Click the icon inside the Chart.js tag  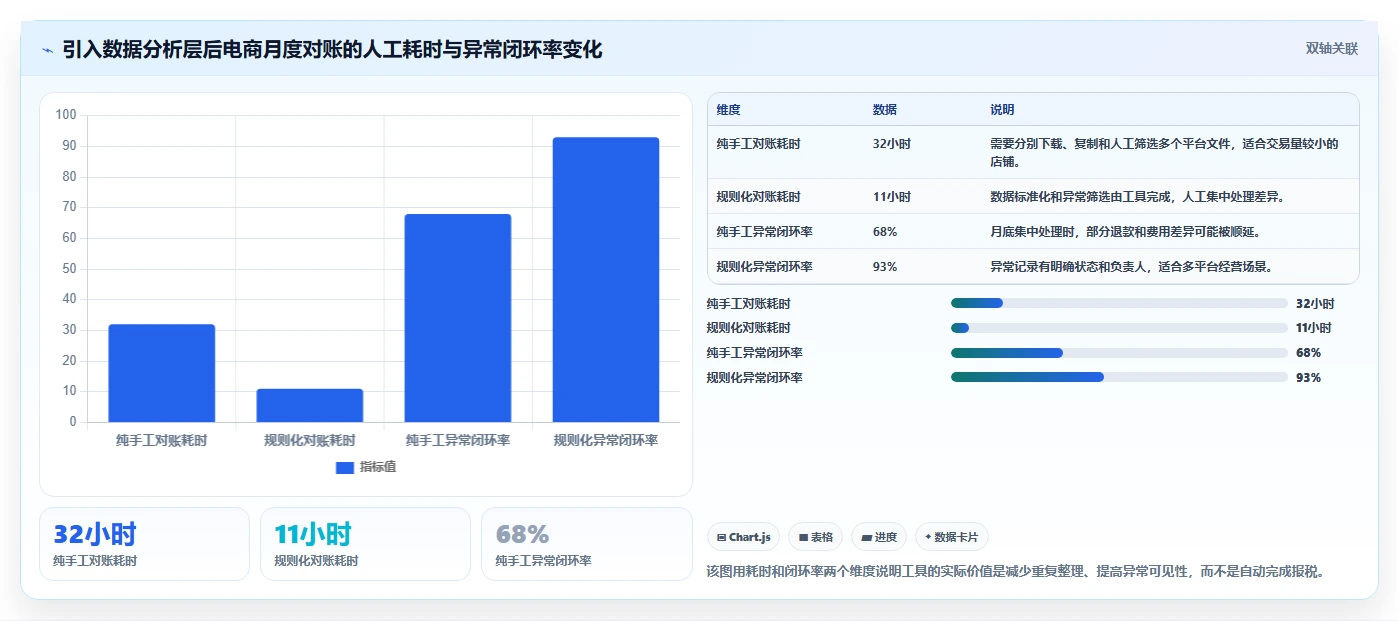[722, 538]
